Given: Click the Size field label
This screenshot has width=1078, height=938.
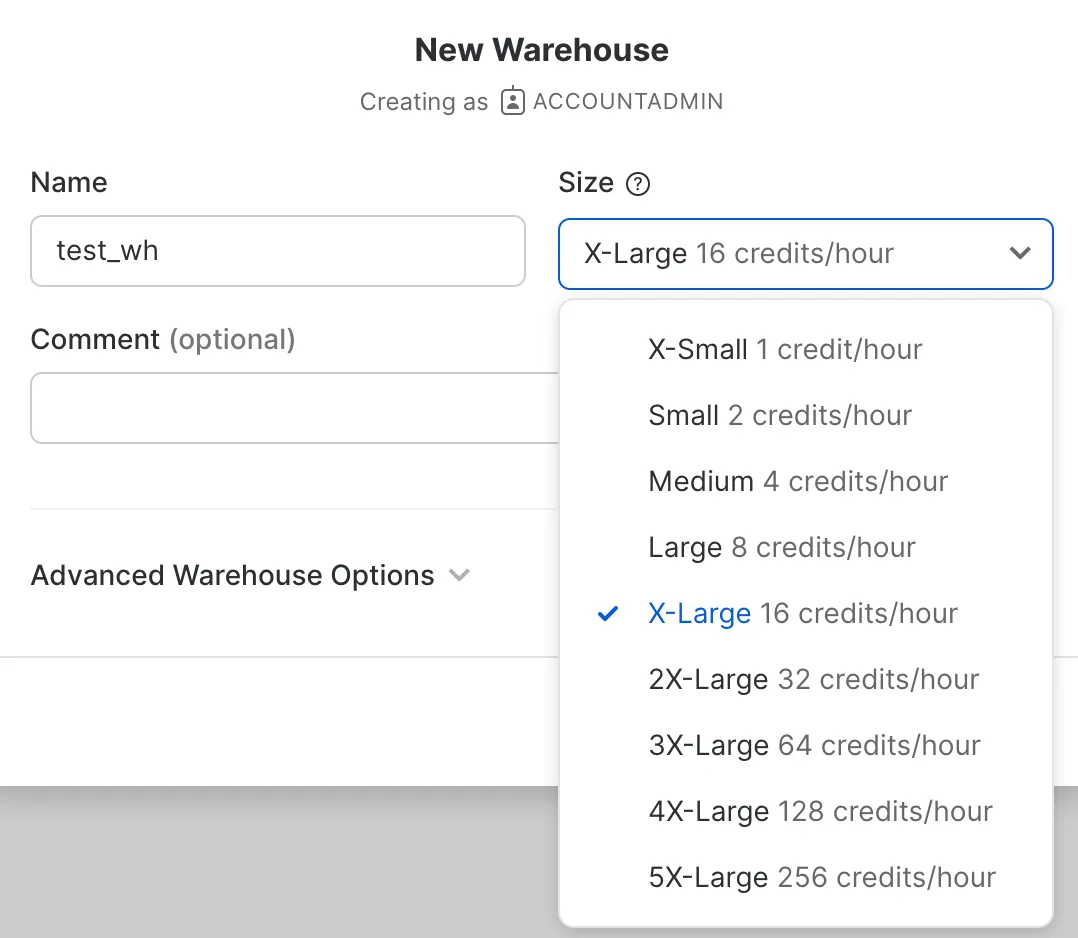Looking at the screenshot, I should coord(585,183).
